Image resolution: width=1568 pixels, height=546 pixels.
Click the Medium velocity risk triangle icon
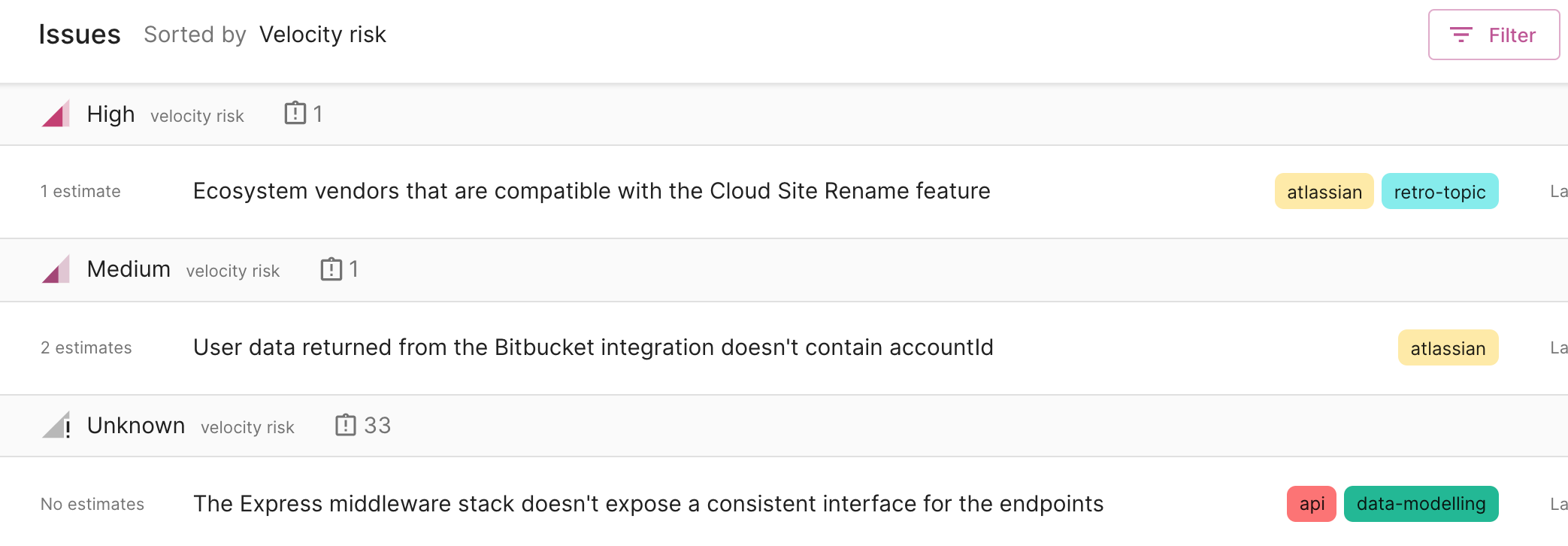point(56,269)
